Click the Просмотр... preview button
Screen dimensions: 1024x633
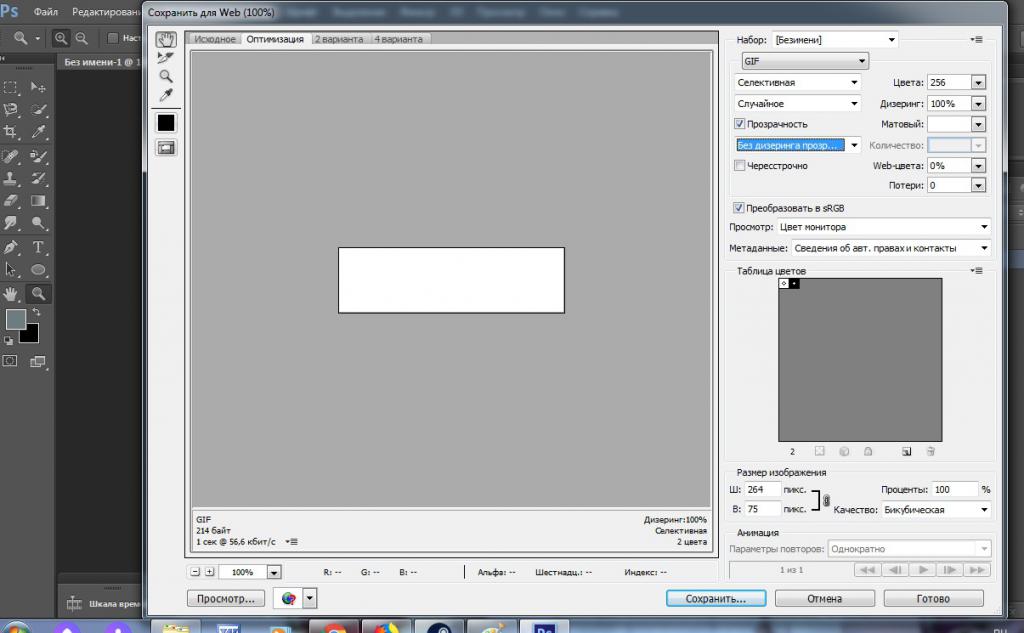tap(226, 598)
